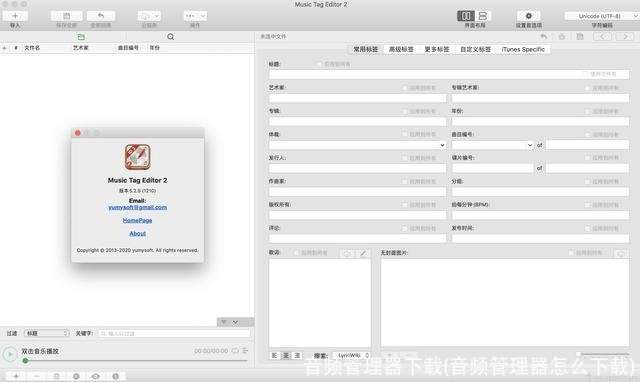
Task: Open the Unicode (UTF-8) encoding dropdown
Action: 602,16
